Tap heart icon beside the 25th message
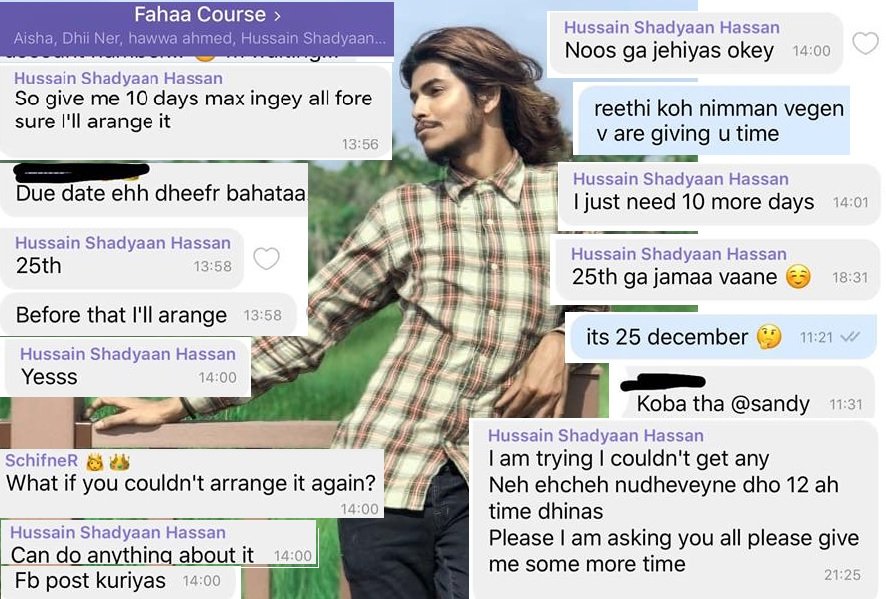This screenshot has height=599, width=886. point(266,259)
